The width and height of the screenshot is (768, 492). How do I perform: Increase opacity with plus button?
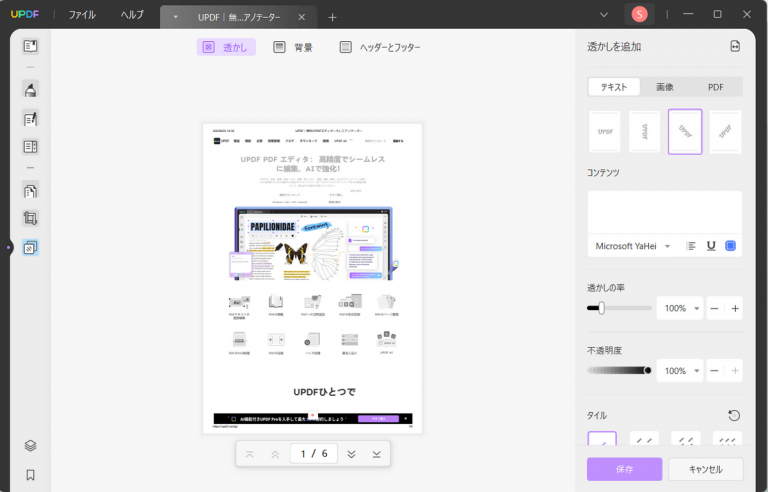(735, 371)
